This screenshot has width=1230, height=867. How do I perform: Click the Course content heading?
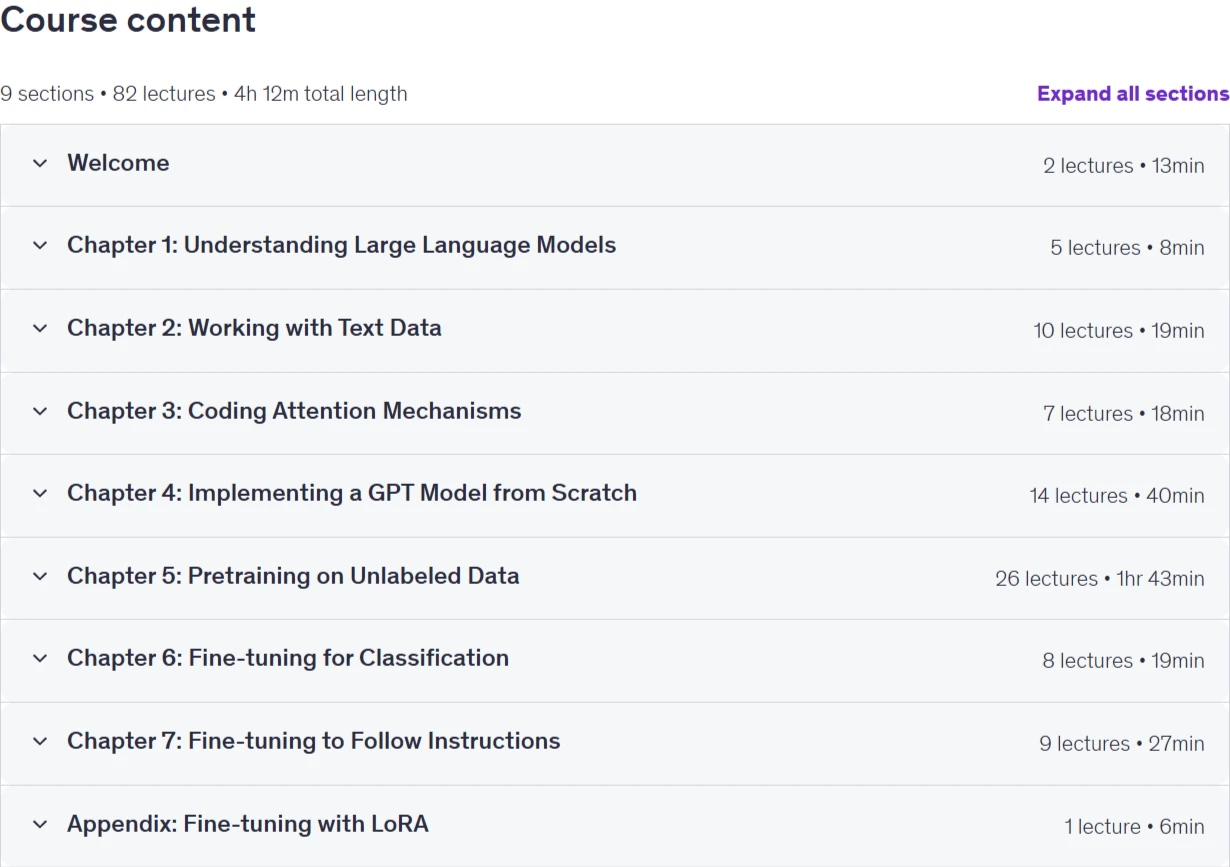[x=128, y=20]
